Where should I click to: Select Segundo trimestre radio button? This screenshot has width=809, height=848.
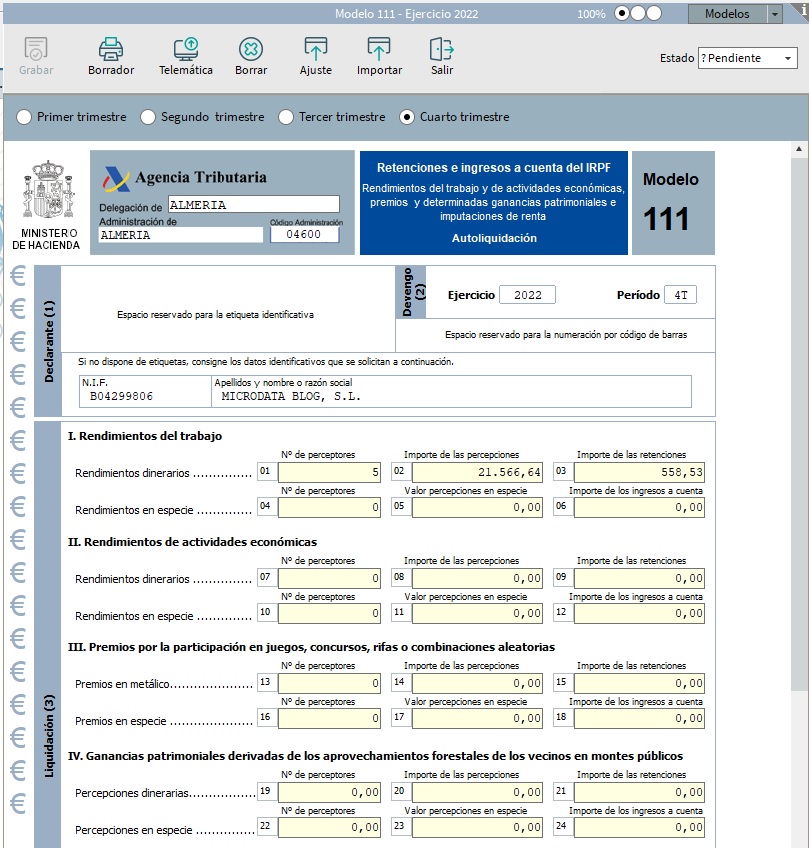pos(148,117)
